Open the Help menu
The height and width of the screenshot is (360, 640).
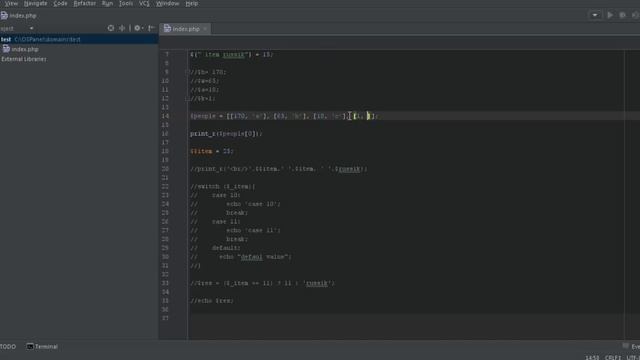coord(191,3)
